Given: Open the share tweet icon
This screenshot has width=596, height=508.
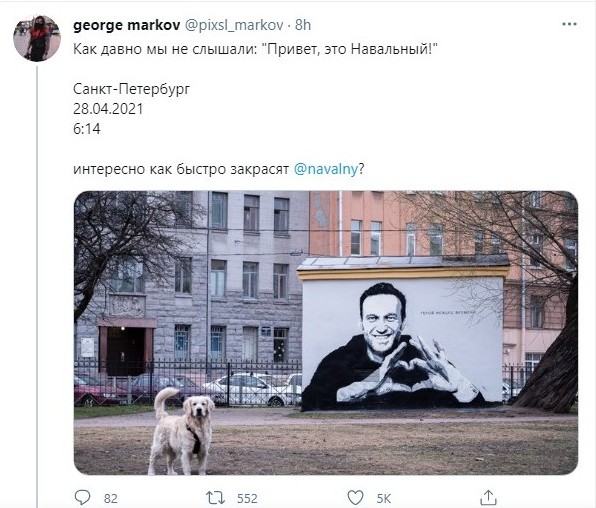Looking at the screenshot, I should (488, 497).
